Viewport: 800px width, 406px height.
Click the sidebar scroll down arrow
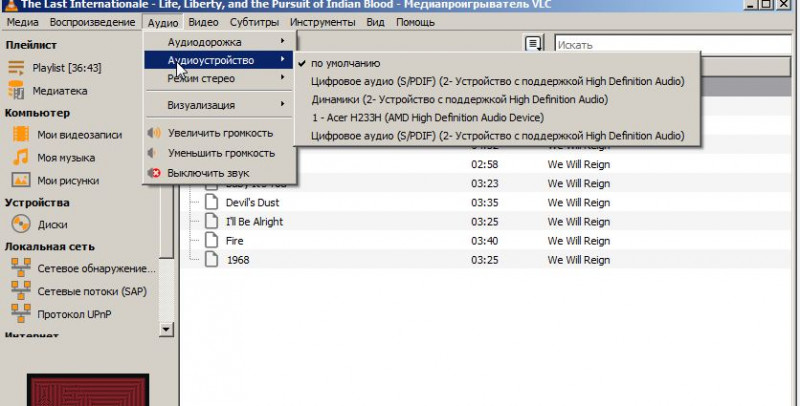[x=166, y=329]
